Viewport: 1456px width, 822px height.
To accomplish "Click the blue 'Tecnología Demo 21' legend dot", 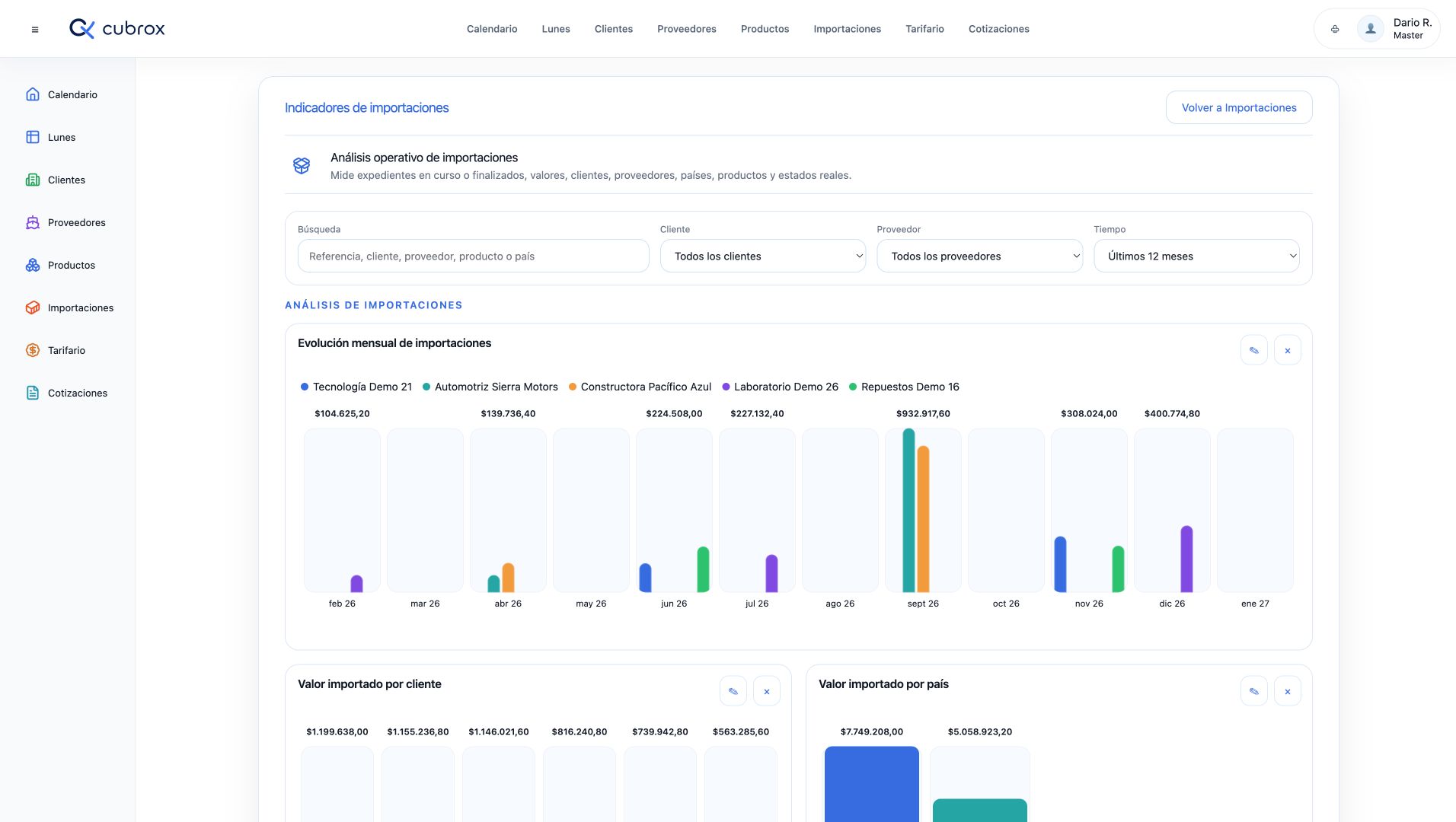I will (305, 387).
